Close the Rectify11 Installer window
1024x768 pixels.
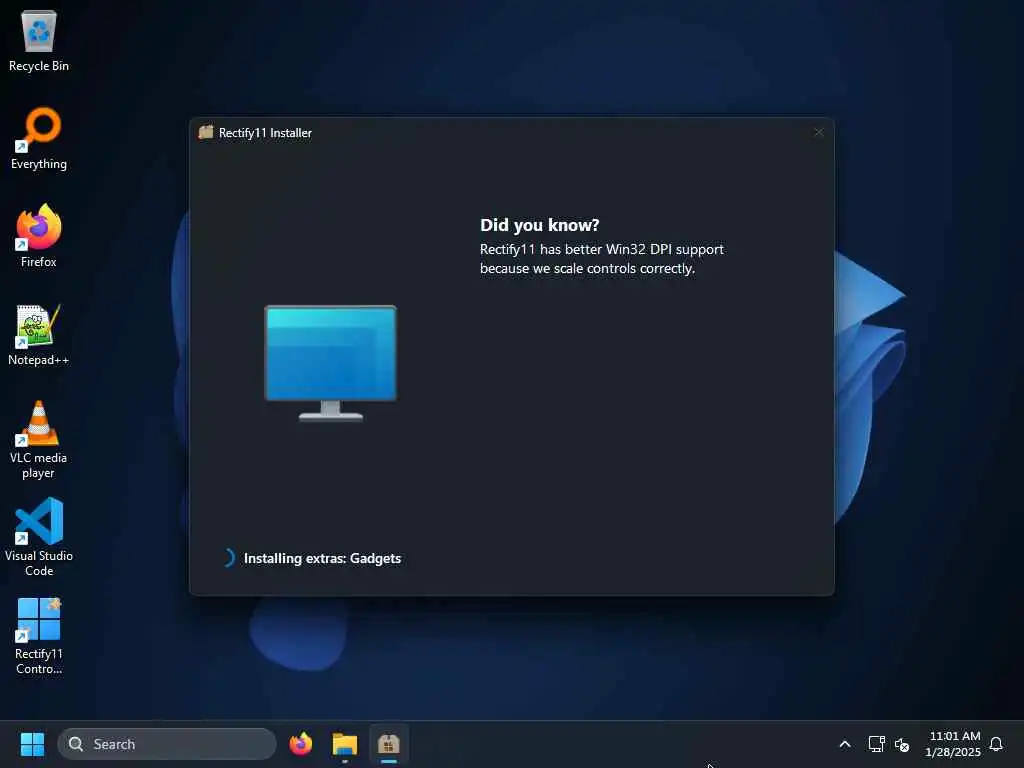[x=818, y=133]
